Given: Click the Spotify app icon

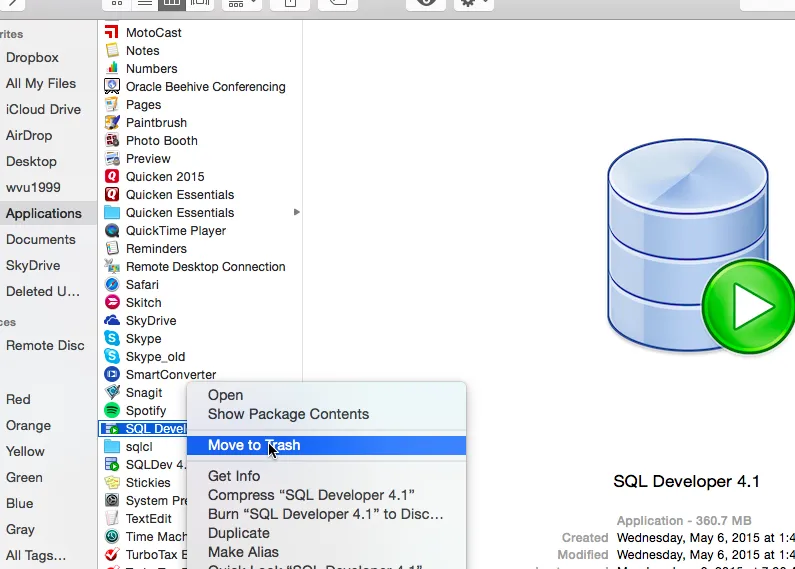Looking at the screenshot, I should point(112,410).
